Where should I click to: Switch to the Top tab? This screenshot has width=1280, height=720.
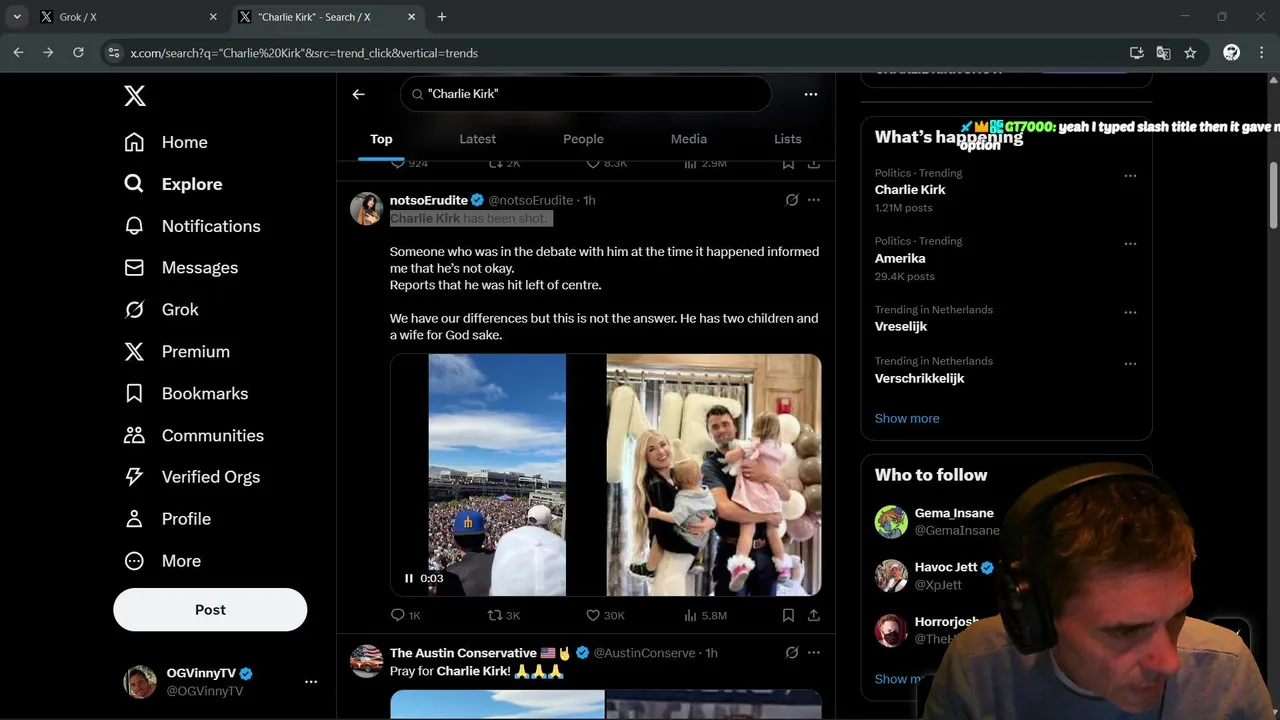coord(381,139)
